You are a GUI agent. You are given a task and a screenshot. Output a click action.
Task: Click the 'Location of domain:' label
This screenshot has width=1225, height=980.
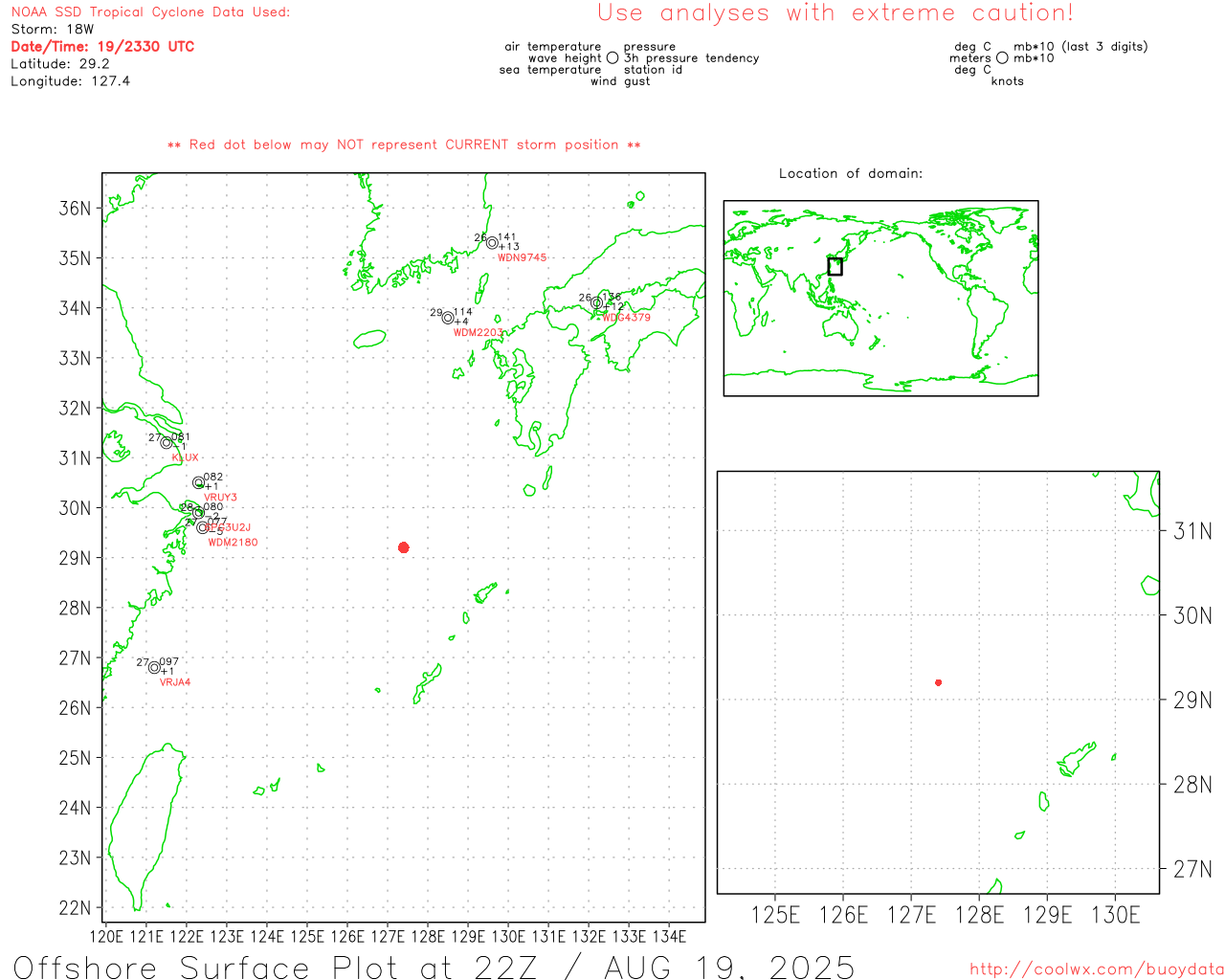[x=851, y=173]
